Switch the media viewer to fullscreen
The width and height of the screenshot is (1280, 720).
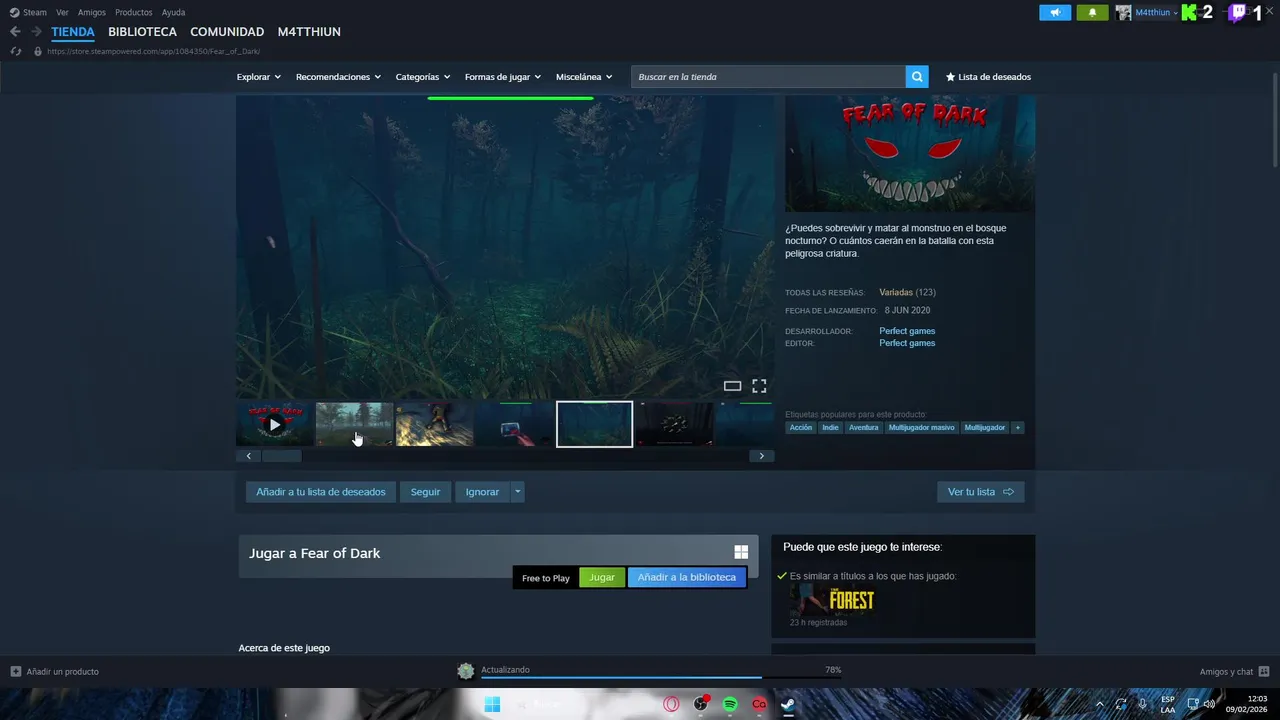tap(759, 386)
